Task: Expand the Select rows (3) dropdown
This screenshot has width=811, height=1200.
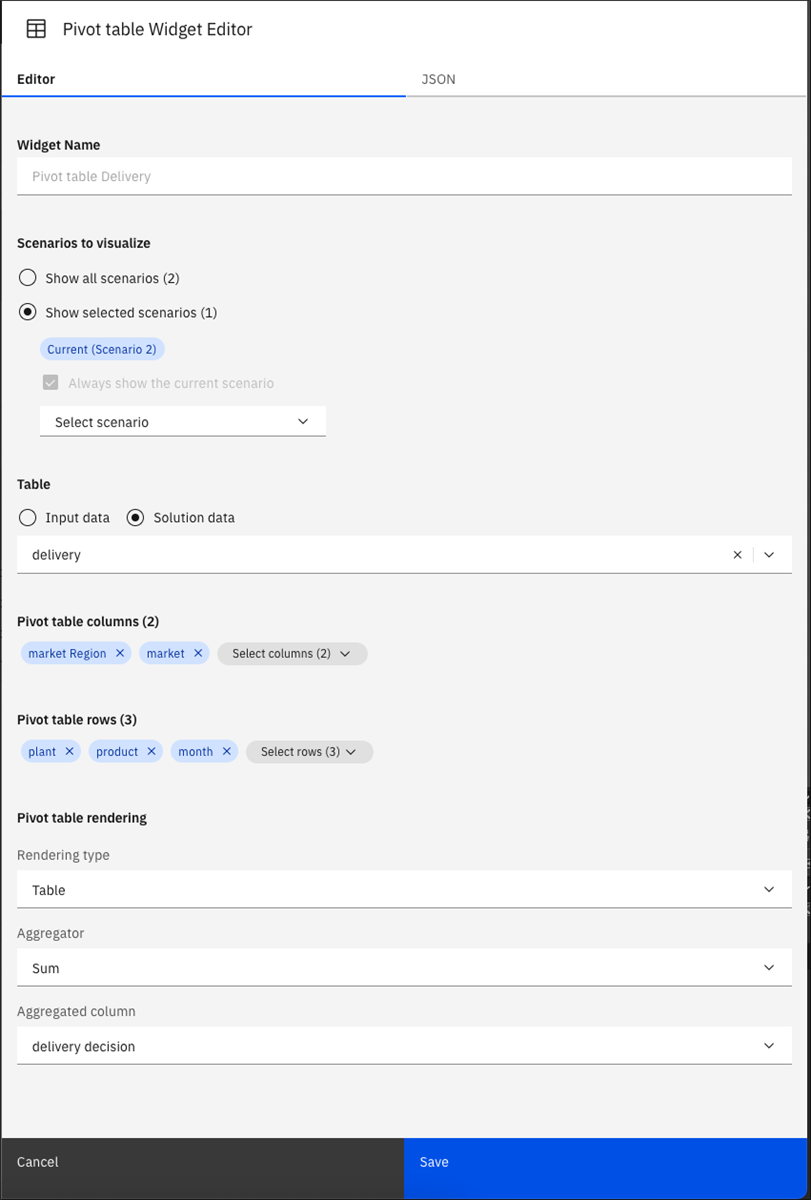Action: pos(310,751)
